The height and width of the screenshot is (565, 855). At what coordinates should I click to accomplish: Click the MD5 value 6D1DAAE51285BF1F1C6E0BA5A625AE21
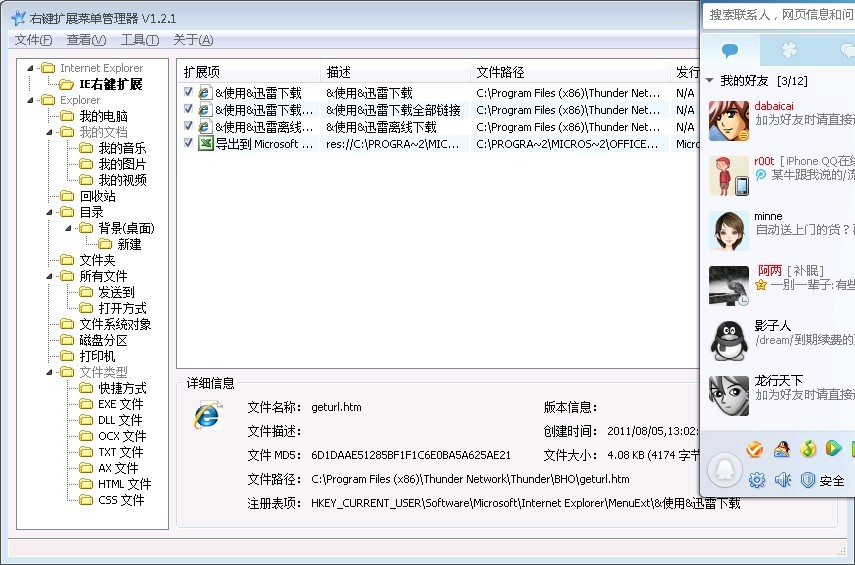(x=411, y=455)
